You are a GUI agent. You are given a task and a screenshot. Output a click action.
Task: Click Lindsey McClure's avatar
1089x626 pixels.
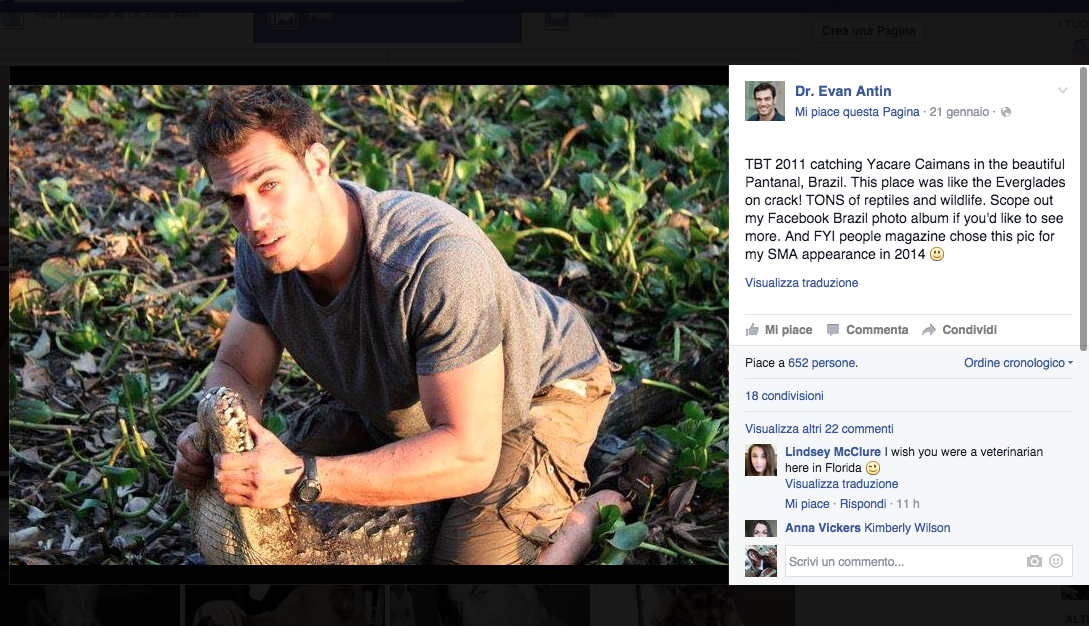[x=761, y=460]
